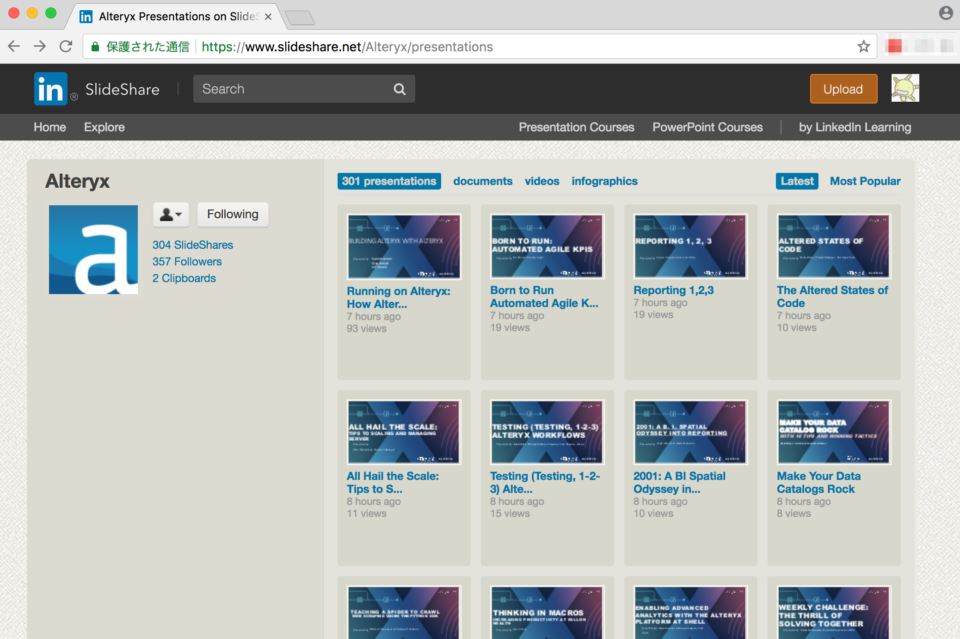
Task: Click the browser reload icon
Action: (x=66, y=46)
